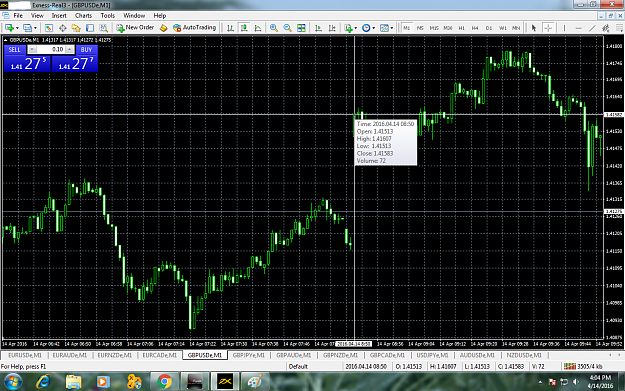Switch to the H4 timeframe
Viewport: 625px width, 391px height.
pyautogui.click(x=475, y=28)
